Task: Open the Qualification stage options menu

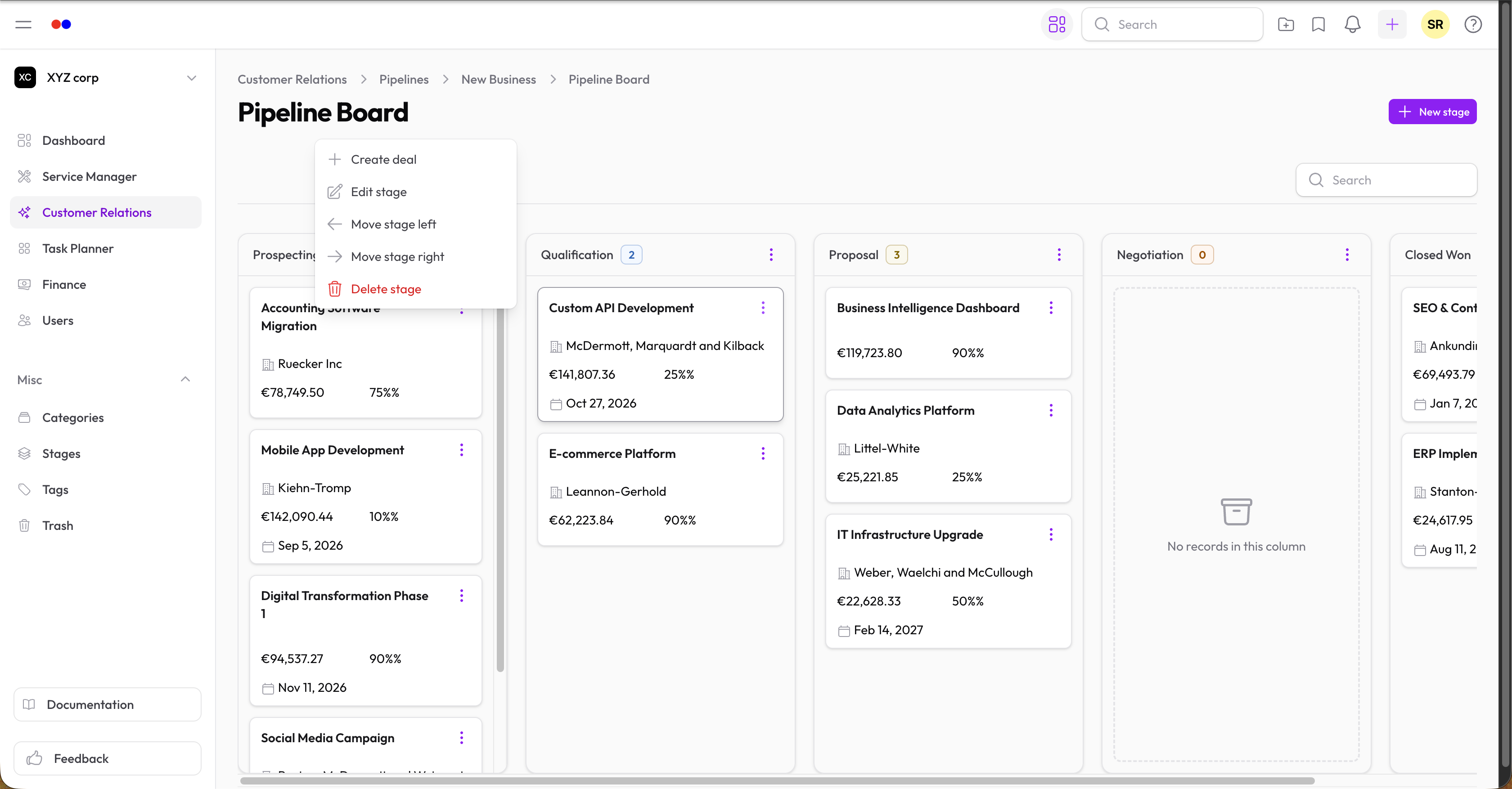Action: [x=771, y=255]
